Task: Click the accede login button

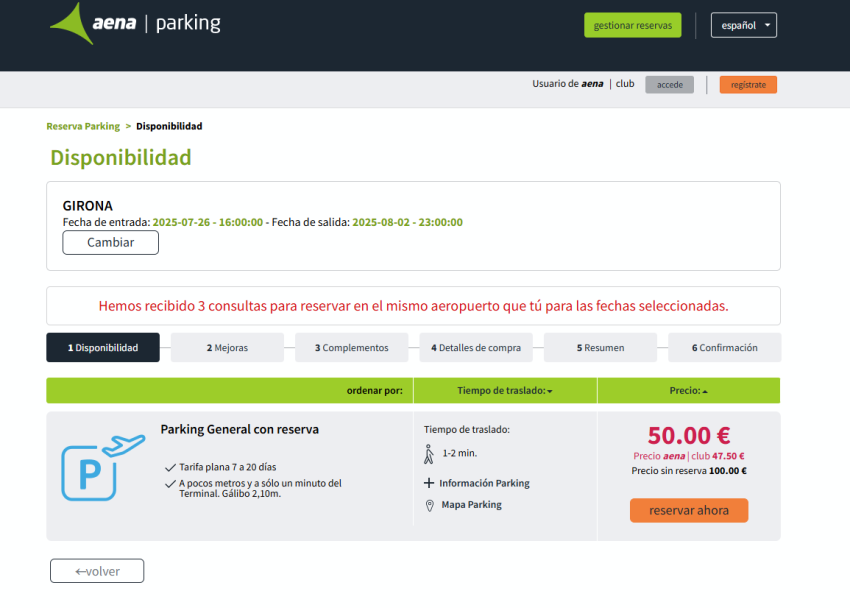Action: (x=669, y=85)
